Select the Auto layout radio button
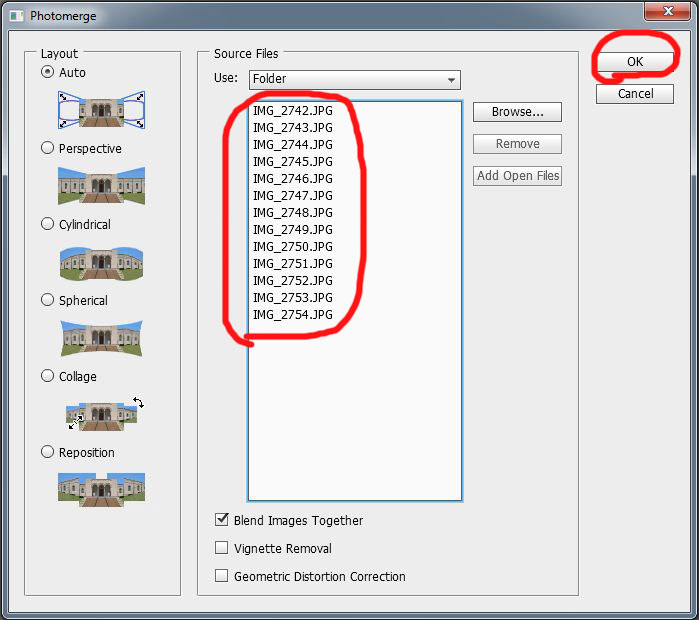 click(47, 72)
